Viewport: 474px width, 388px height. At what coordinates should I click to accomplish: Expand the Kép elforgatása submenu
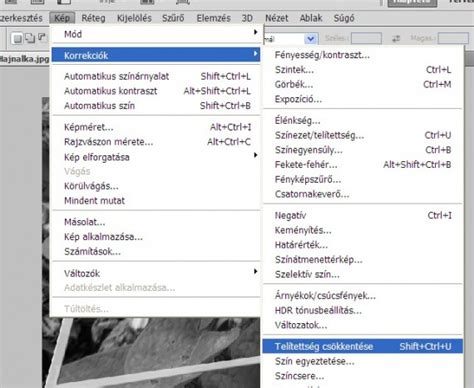point(156,157)
